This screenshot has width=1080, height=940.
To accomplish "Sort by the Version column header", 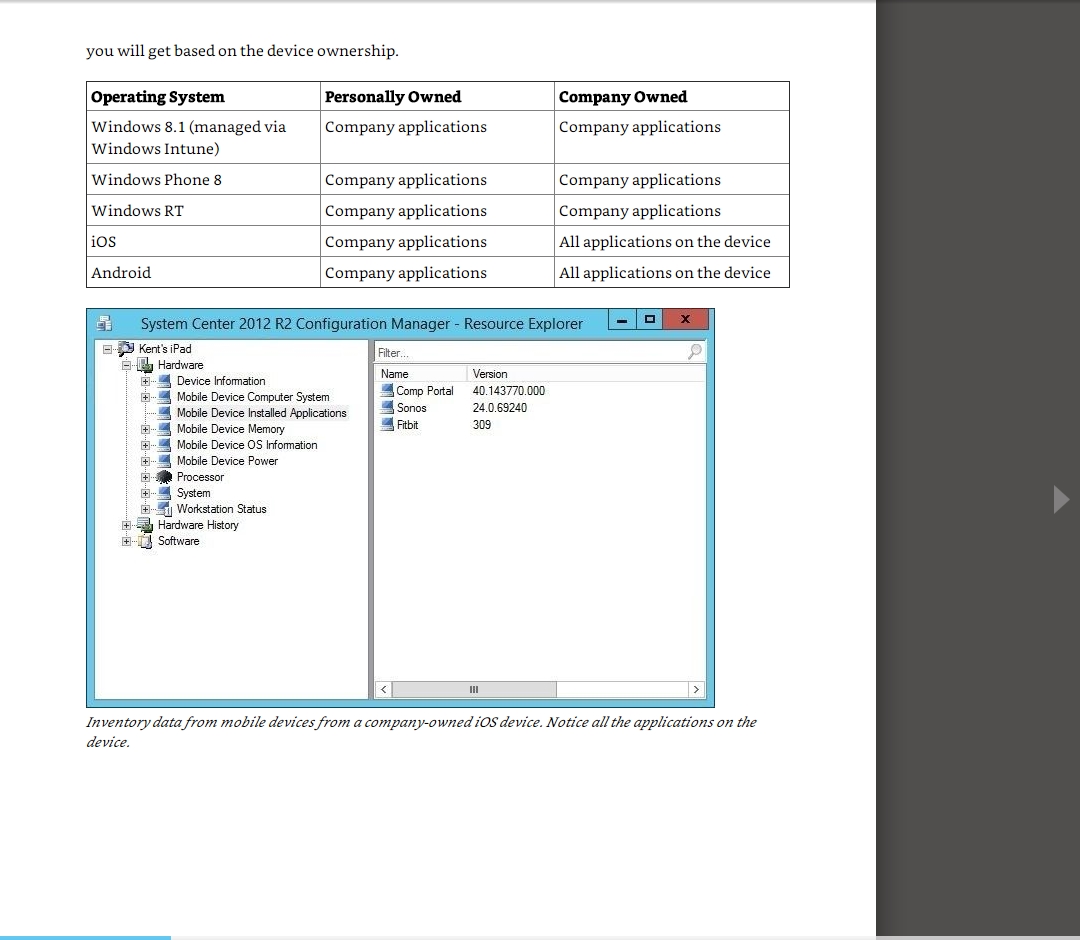I will click(490, 374).
